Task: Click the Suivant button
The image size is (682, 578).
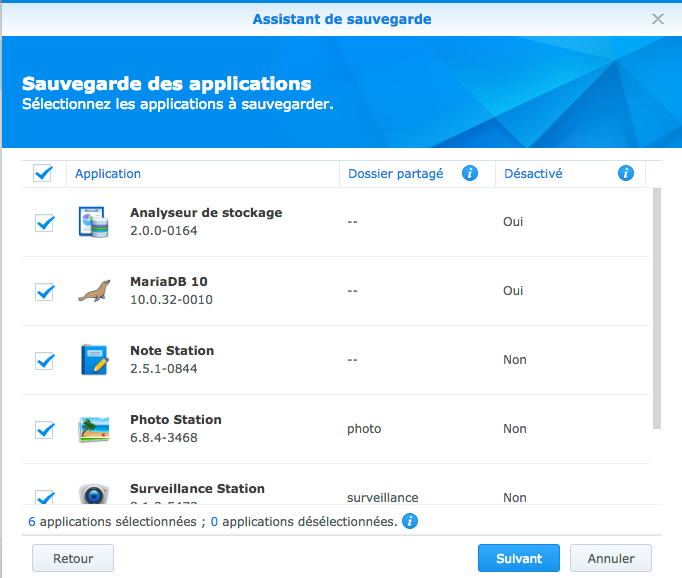Action: click(519, 558)
